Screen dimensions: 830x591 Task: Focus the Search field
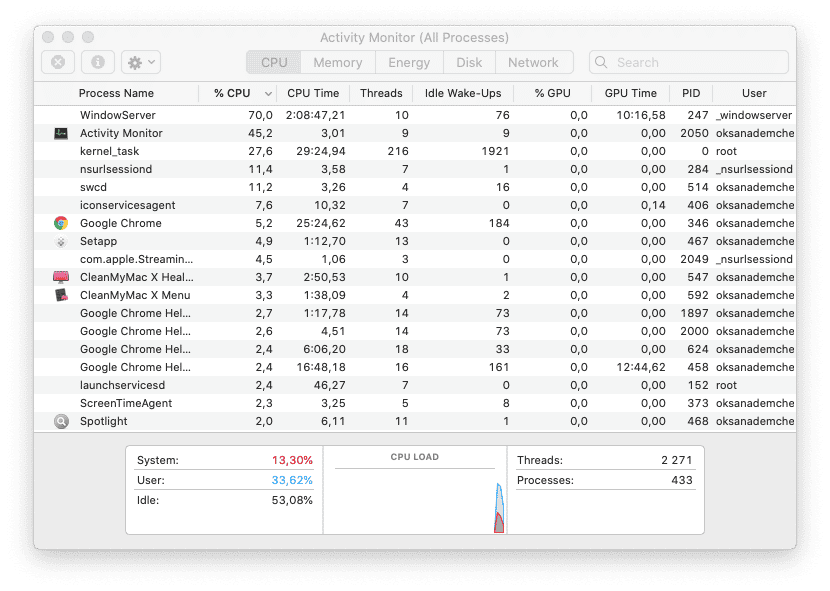(x=689, y=62)
